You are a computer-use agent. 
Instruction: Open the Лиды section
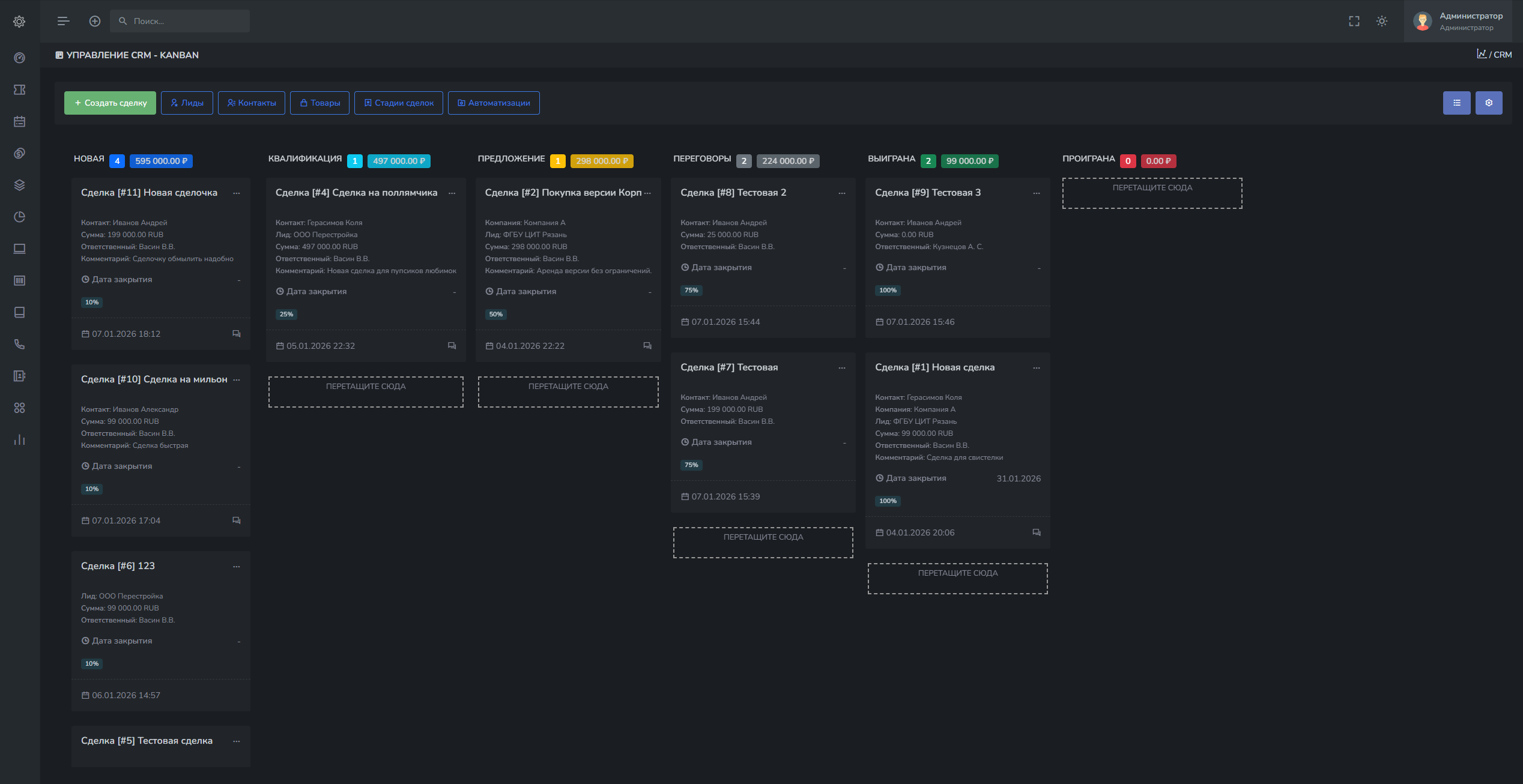[187, 103]
